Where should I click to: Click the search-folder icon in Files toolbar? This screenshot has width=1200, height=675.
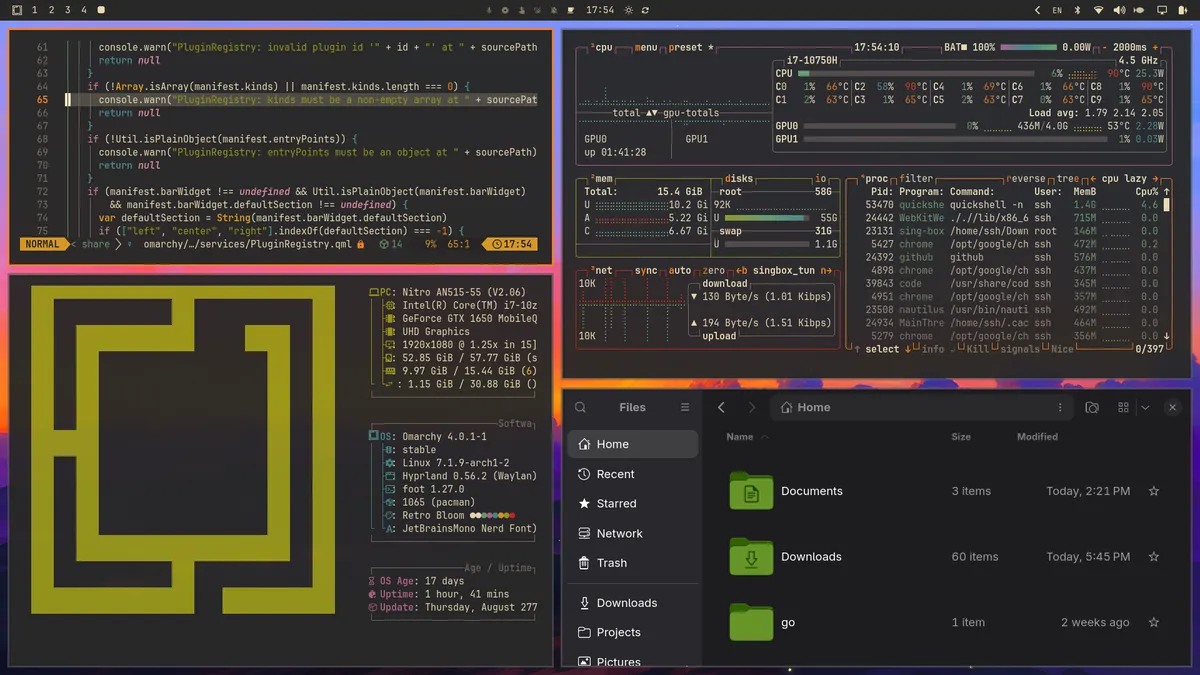(1092, 407)
